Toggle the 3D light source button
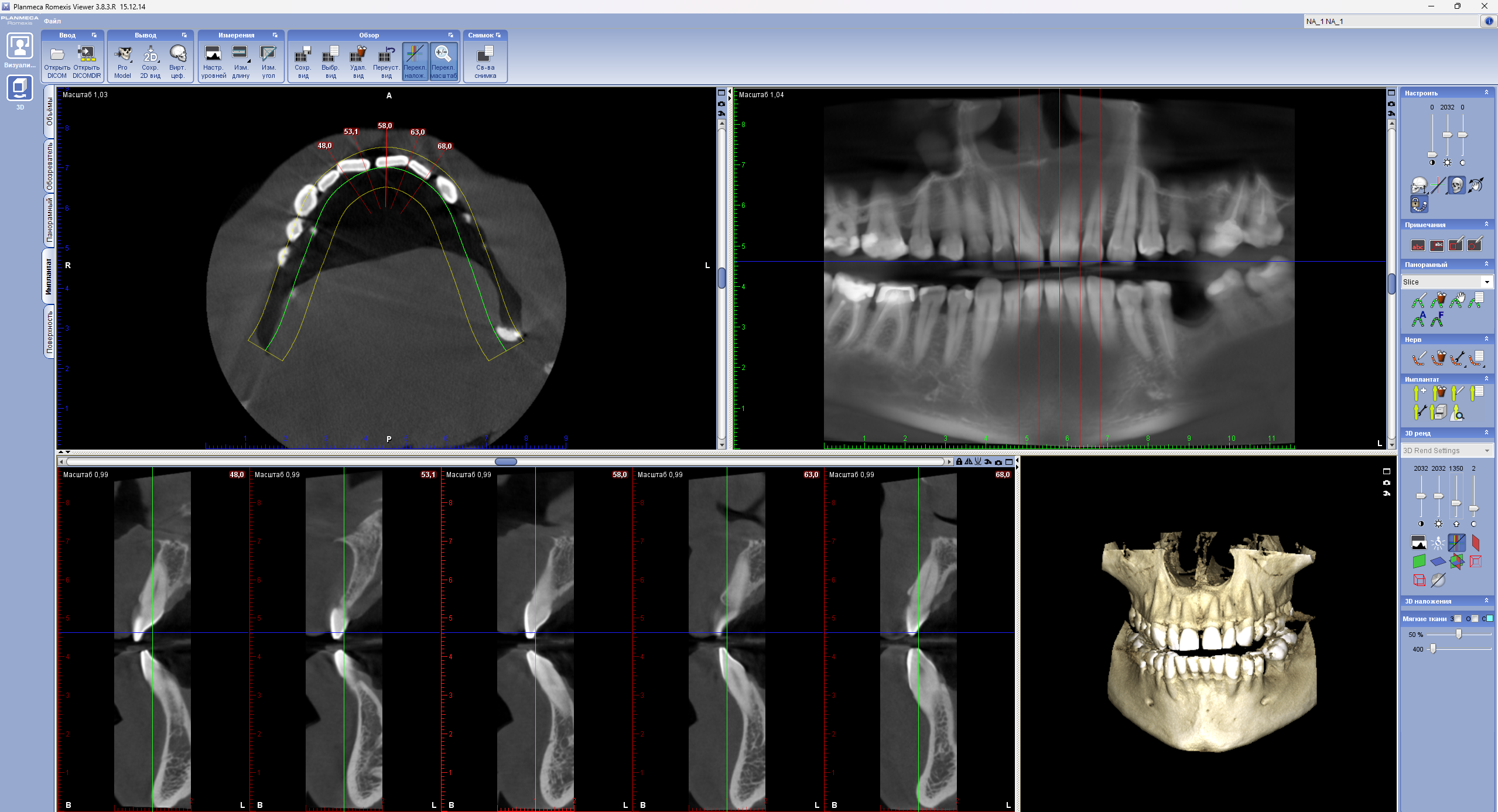This screenshot has height=812, width=1498. (x=1438, y=543)
